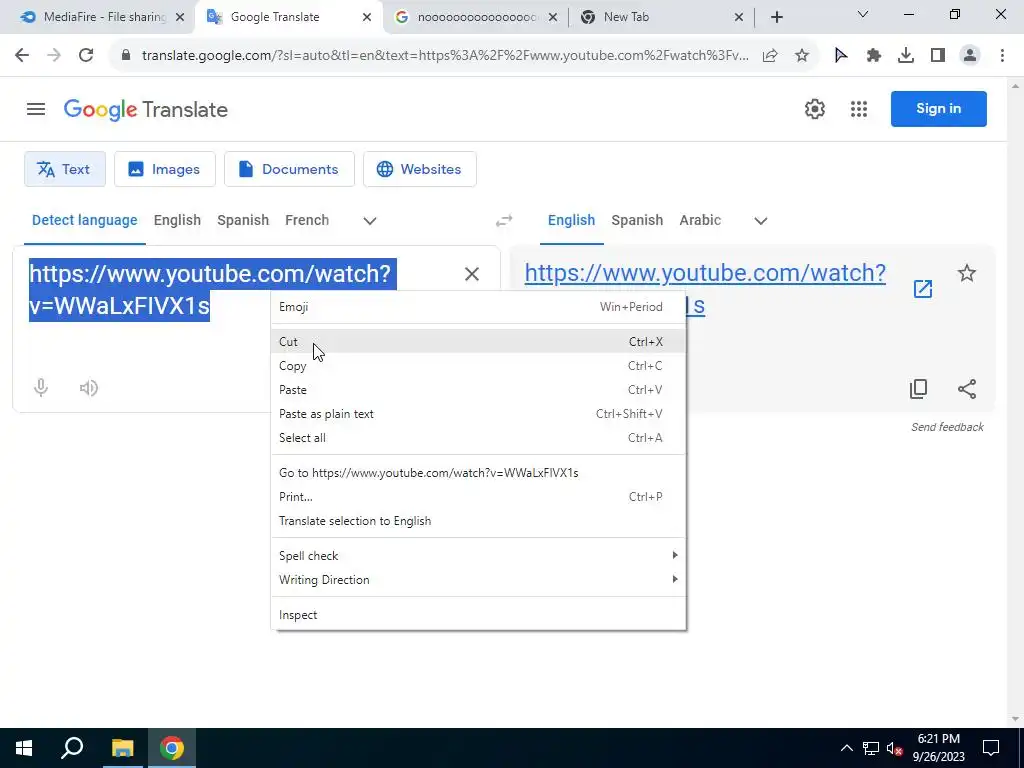
Task: Click Send feedback link
Action: click(947, 427)
